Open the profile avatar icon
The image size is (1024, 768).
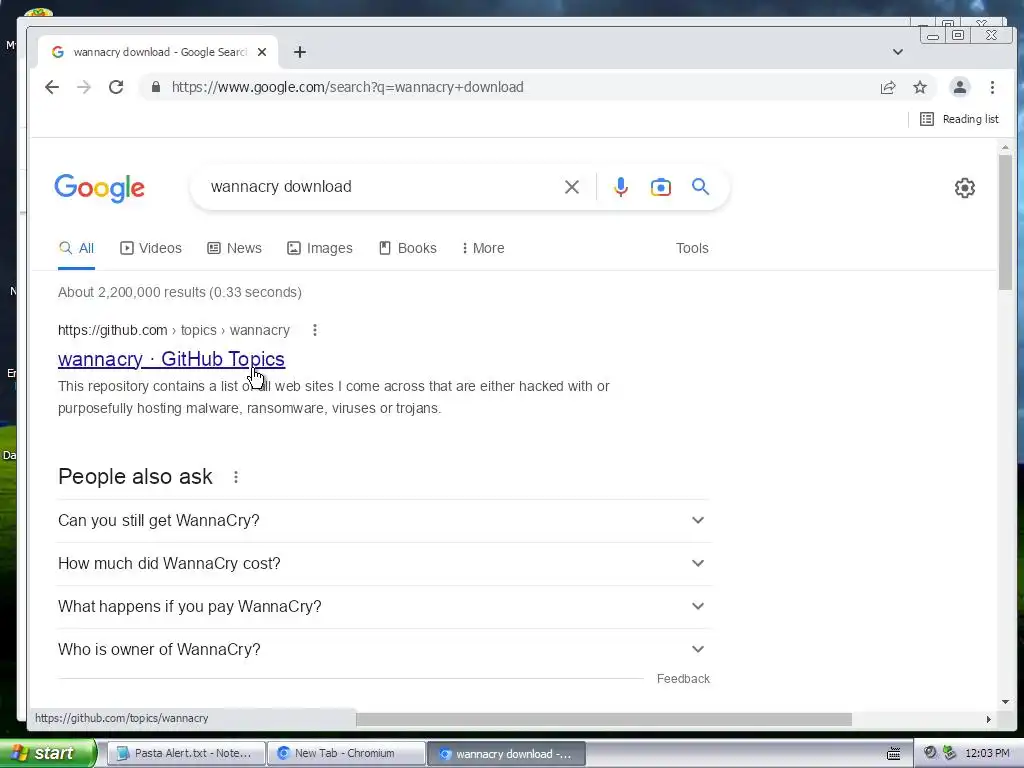[959, 87]
